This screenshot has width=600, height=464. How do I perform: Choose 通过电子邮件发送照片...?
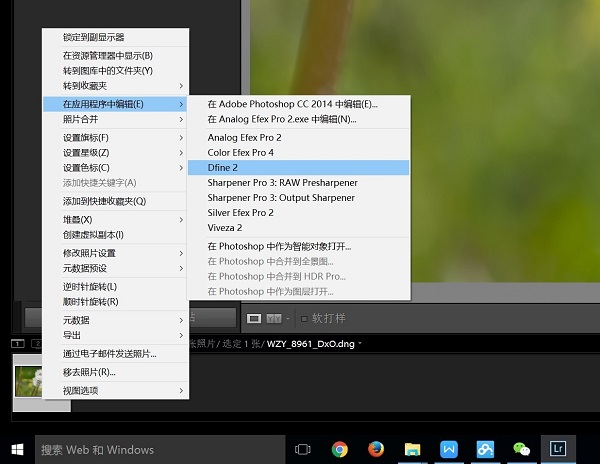click(x=115, y=354)
